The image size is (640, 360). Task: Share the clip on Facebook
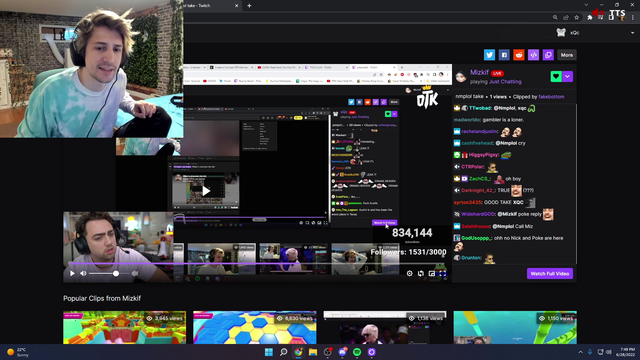coord(504,55)
